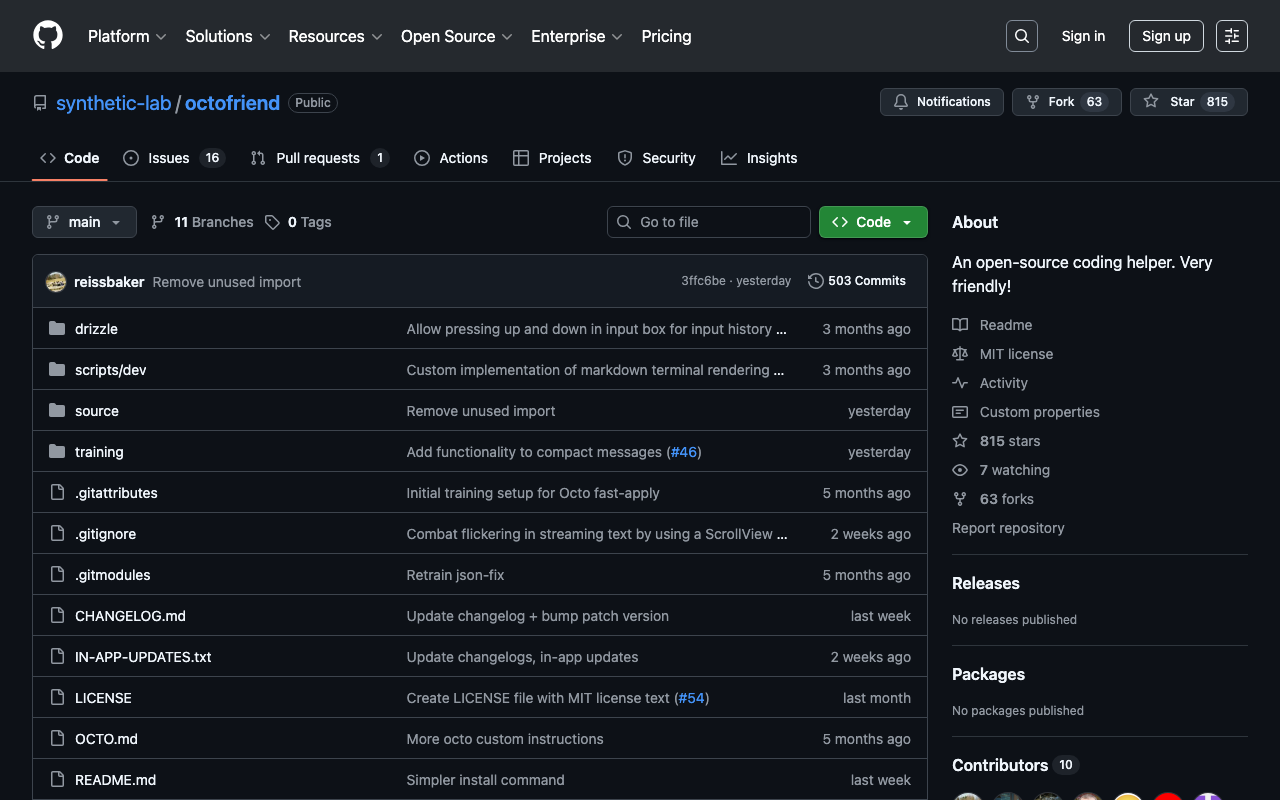Viewport: 1280px width, 800px height.
Task: Open the MIT license link
Action: [1015, 354]
